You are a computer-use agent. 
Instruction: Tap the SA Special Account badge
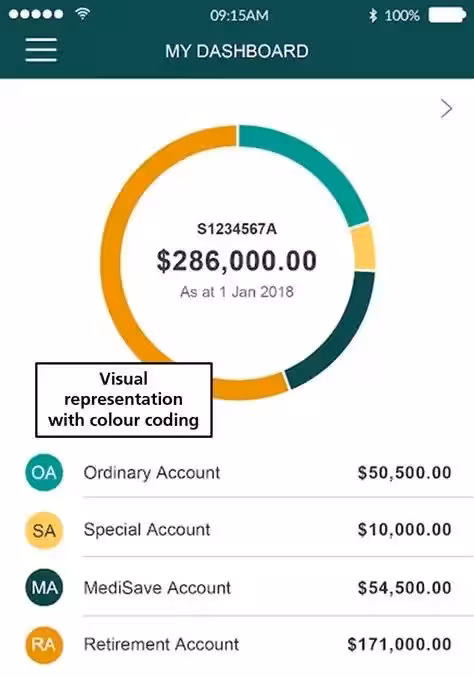(44, 530)
